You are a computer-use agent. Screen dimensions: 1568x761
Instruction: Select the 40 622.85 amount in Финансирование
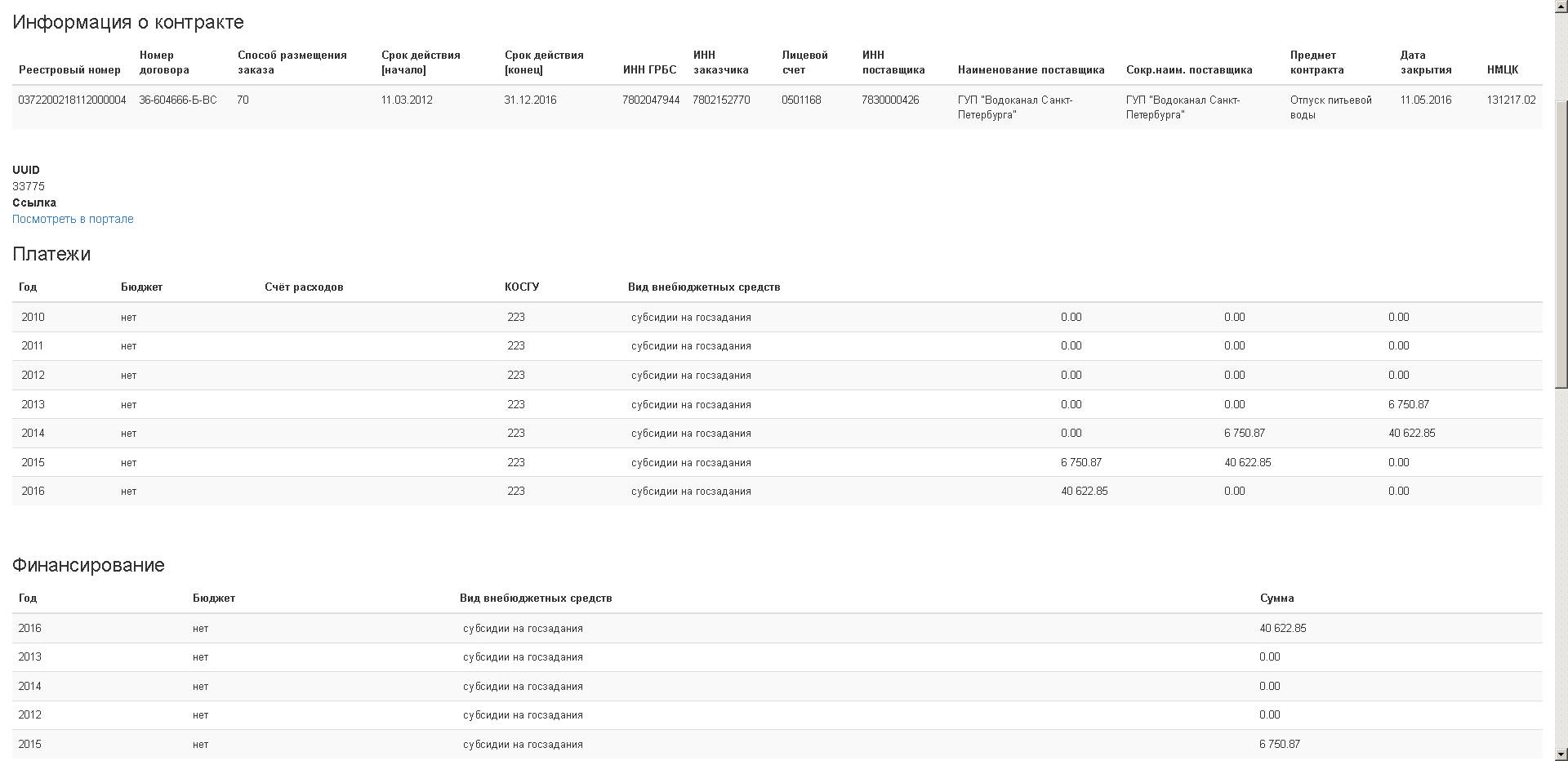coord(1282,628)
